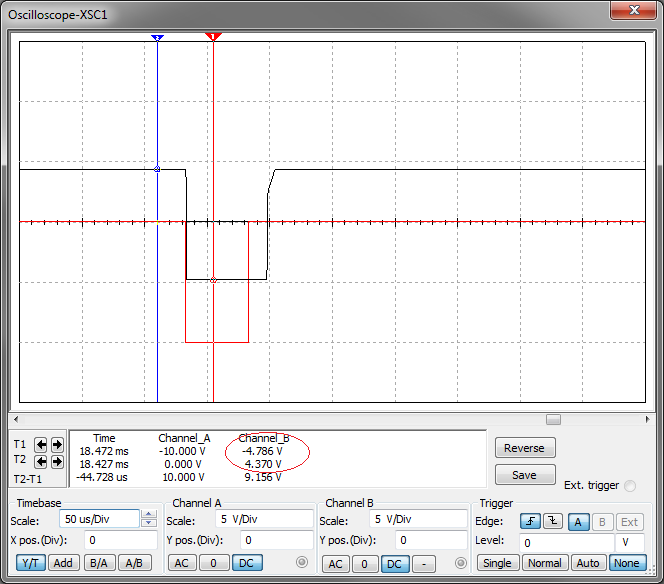Image resolution: width=664 pixels, height=584 pixels.
Task: Click red T2 cursor marker at top
Action: pyautogui.click(x=213, y=38)
